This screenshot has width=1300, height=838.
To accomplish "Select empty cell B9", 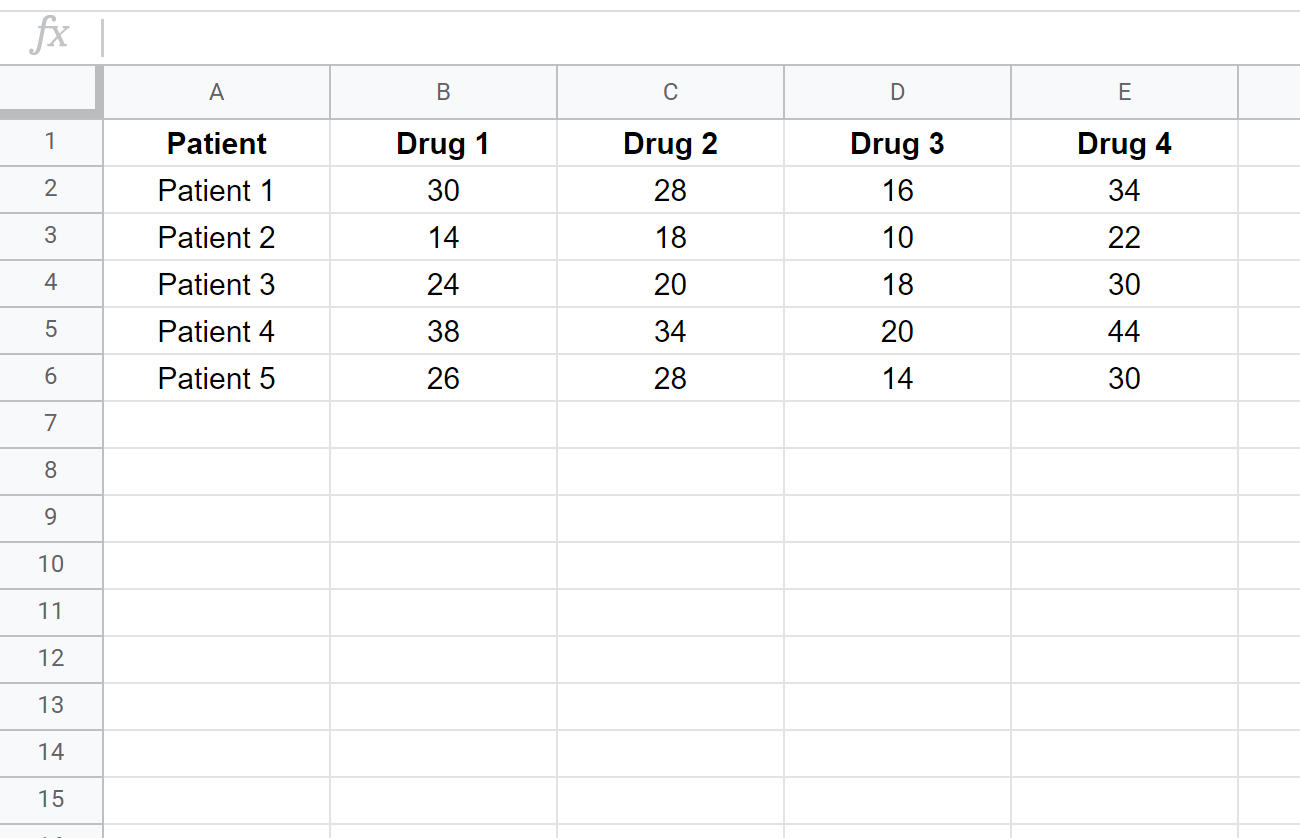I will pos(444,518).
